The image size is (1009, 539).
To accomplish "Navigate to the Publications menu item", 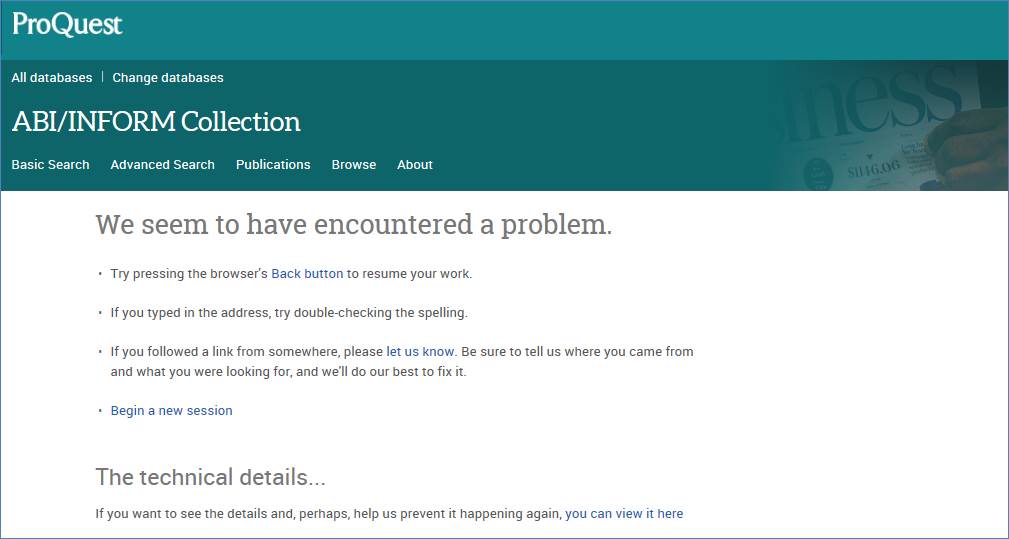I will point(273,165).
